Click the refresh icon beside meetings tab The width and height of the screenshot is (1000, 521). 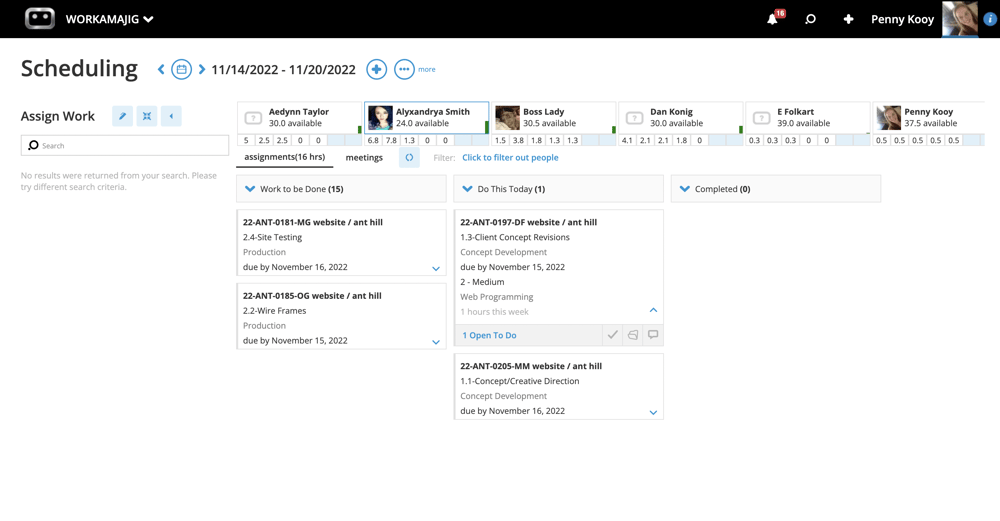pos(409,158)
